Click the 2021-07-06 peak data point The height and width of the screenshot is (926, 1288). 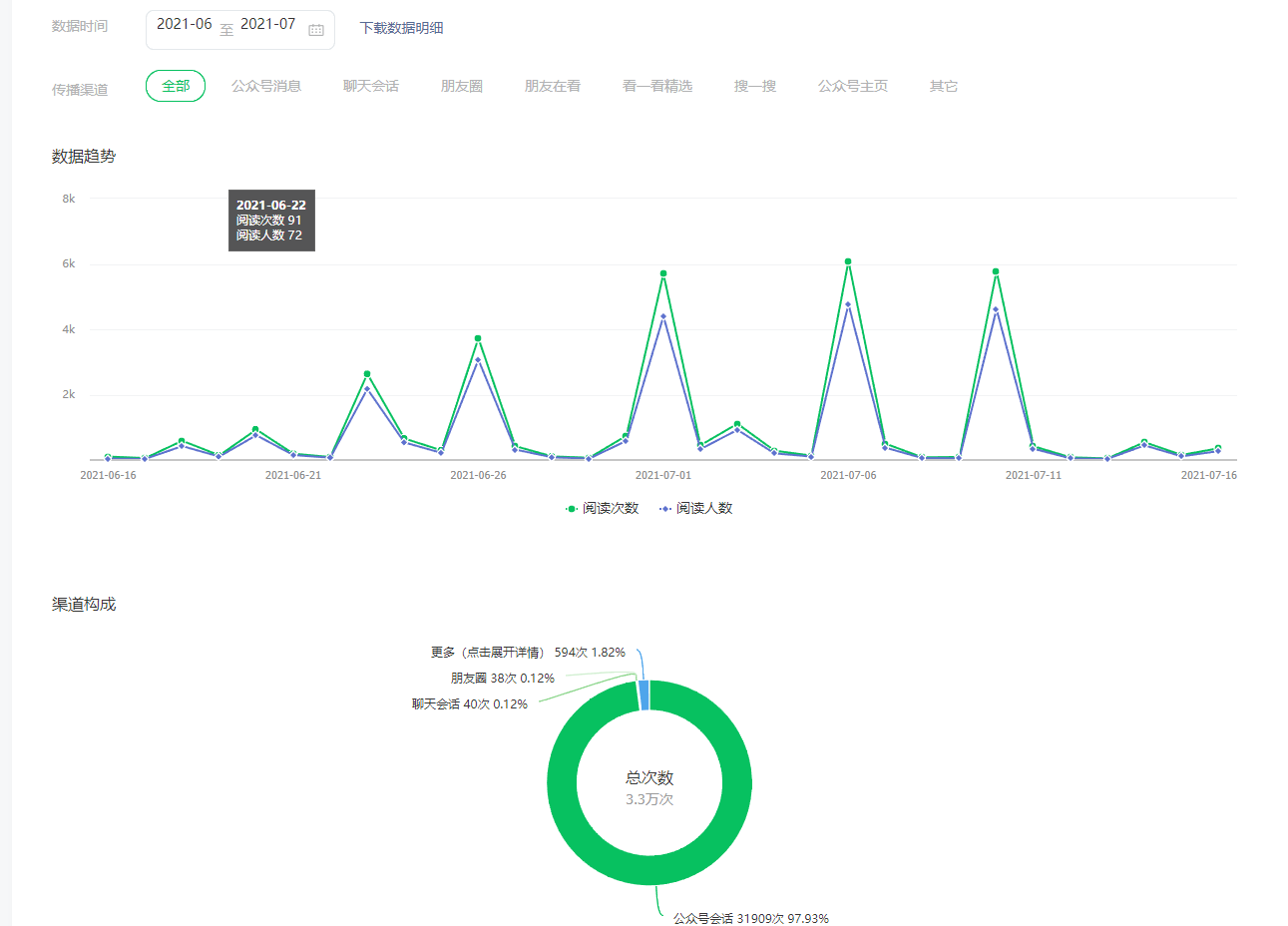[x=848, y=262]
